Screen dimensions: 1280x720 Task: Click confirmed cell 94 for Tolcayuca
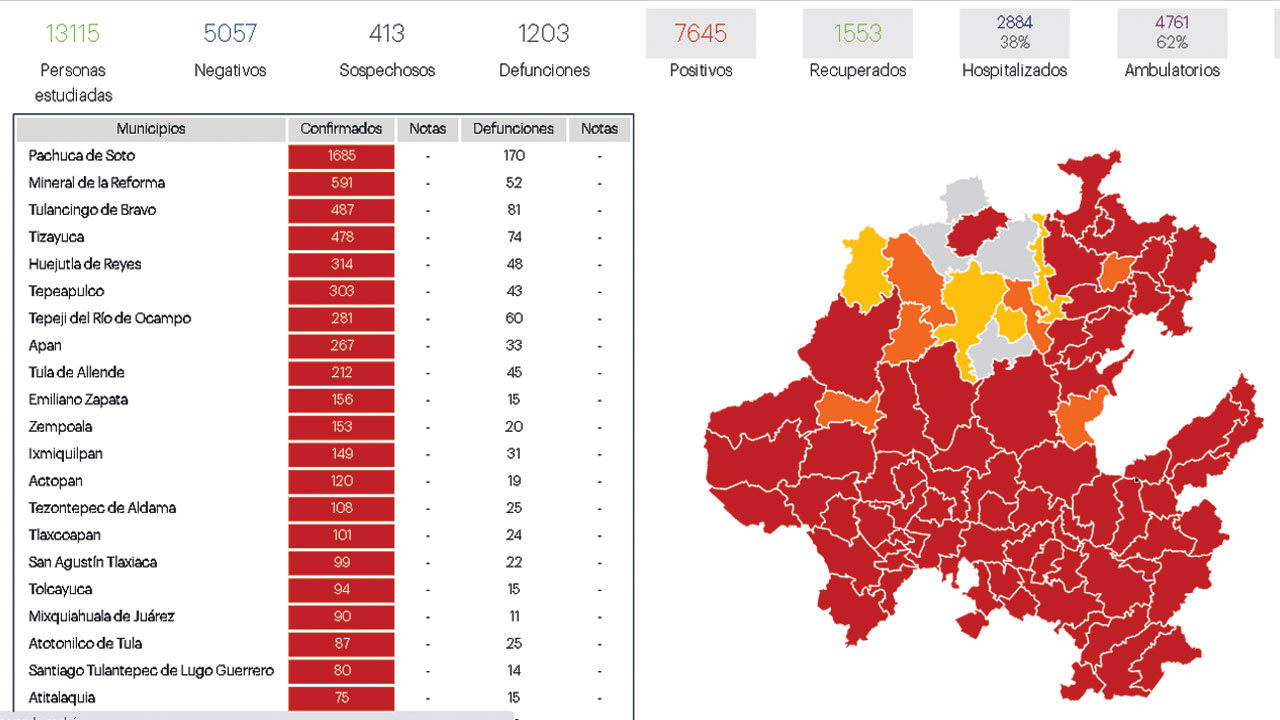tap(341, 589)
